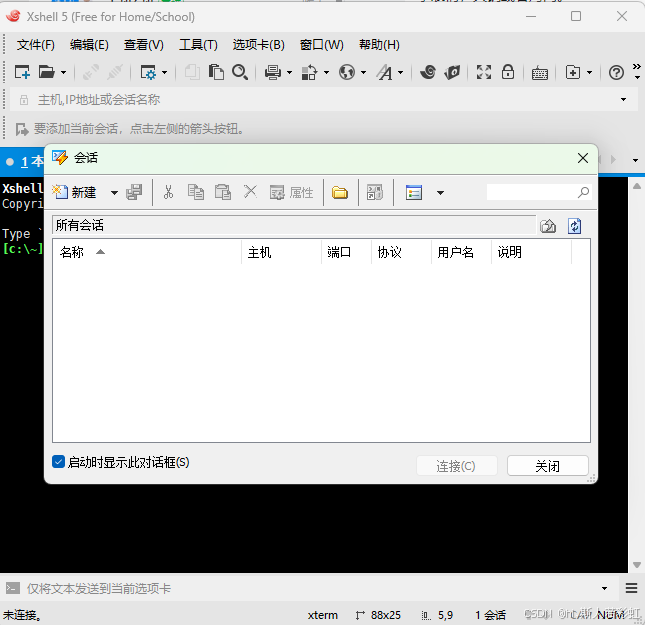Click the terminal scrollbar up arrow

[x=637, y=186]
